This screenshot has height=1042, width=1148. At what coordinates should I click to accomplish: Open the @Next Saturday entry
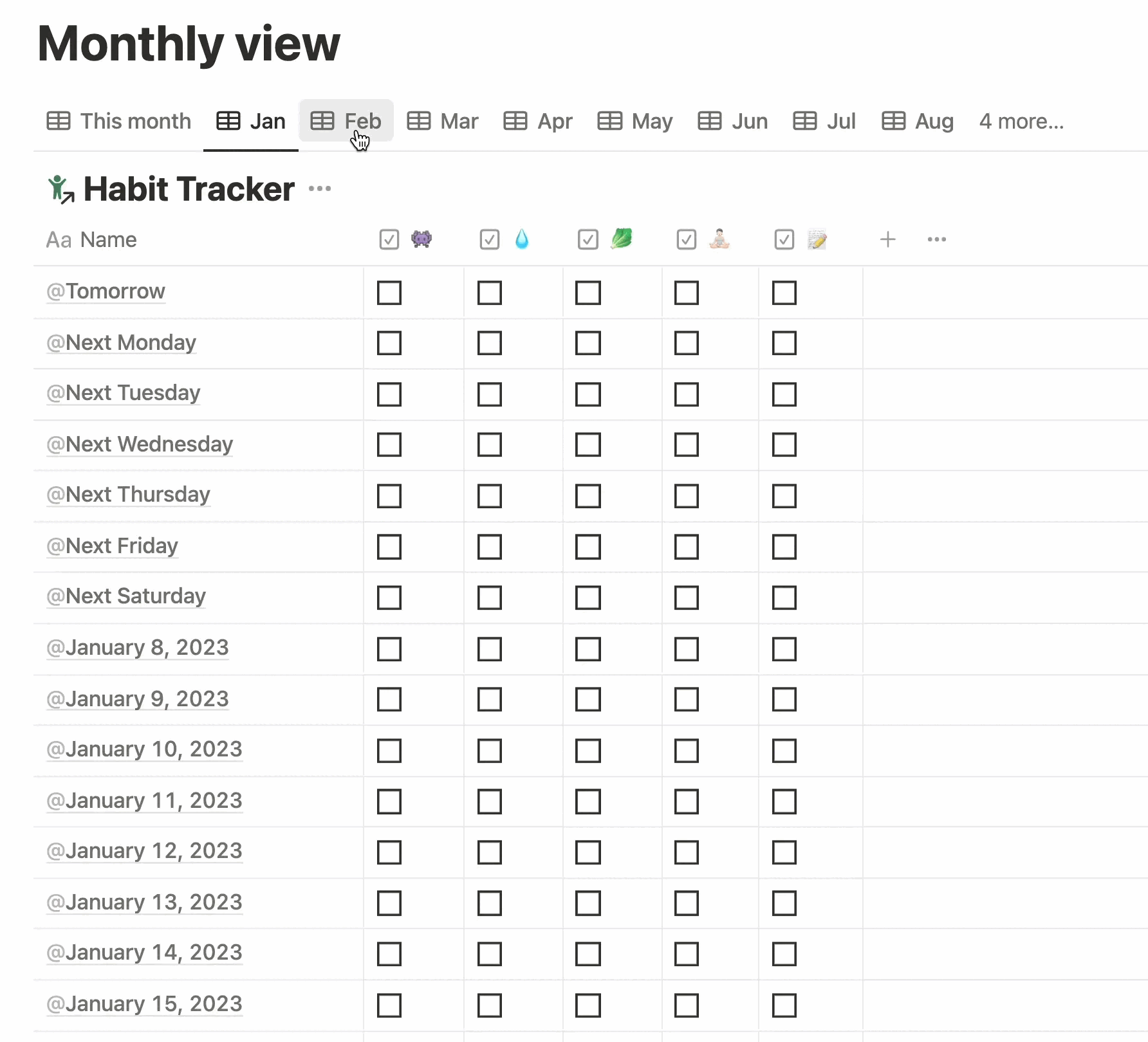point(125,596)
